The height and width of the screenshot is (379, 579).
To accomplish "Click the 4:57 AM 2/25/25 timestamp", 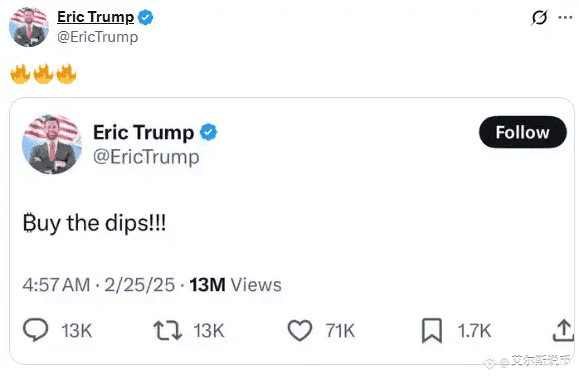I will [99, 285].
